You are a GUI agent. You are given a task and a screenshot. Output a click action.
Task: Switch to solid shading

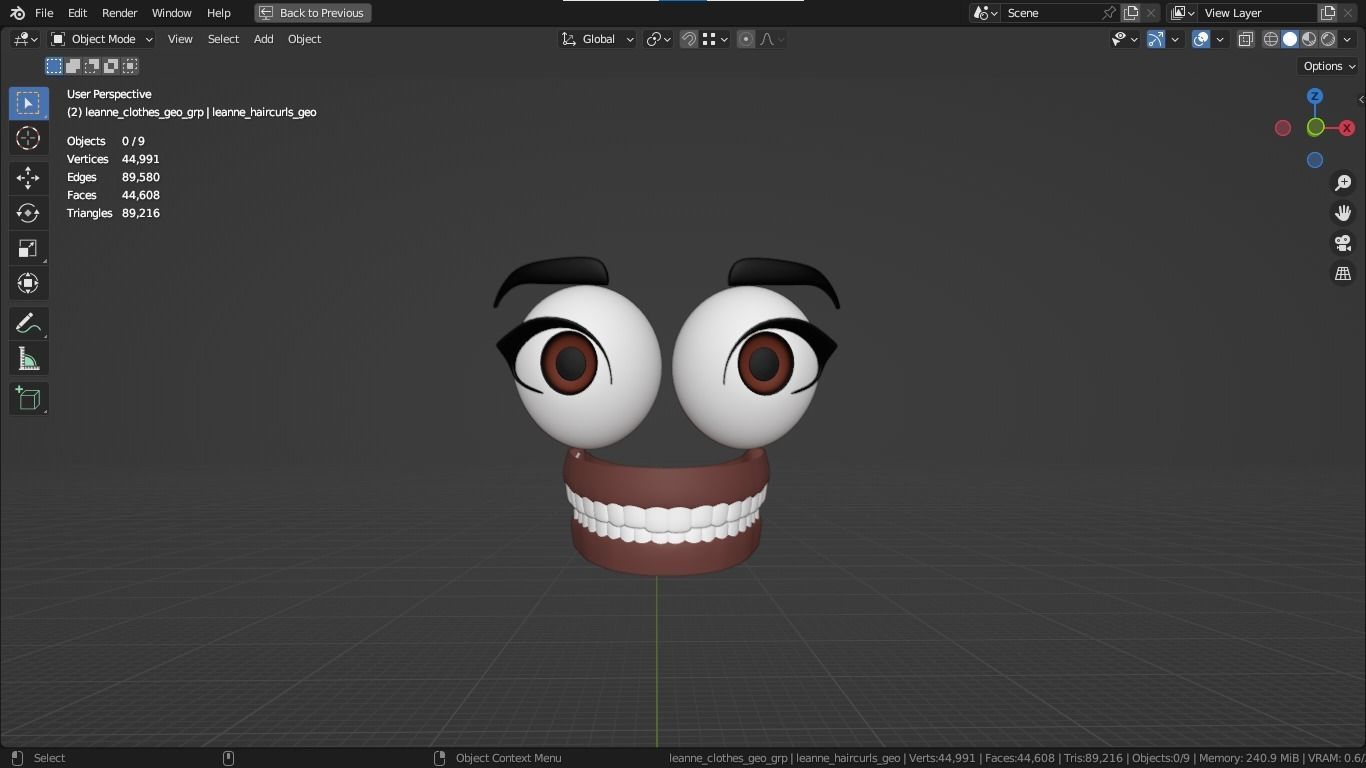click(1290, 39)
